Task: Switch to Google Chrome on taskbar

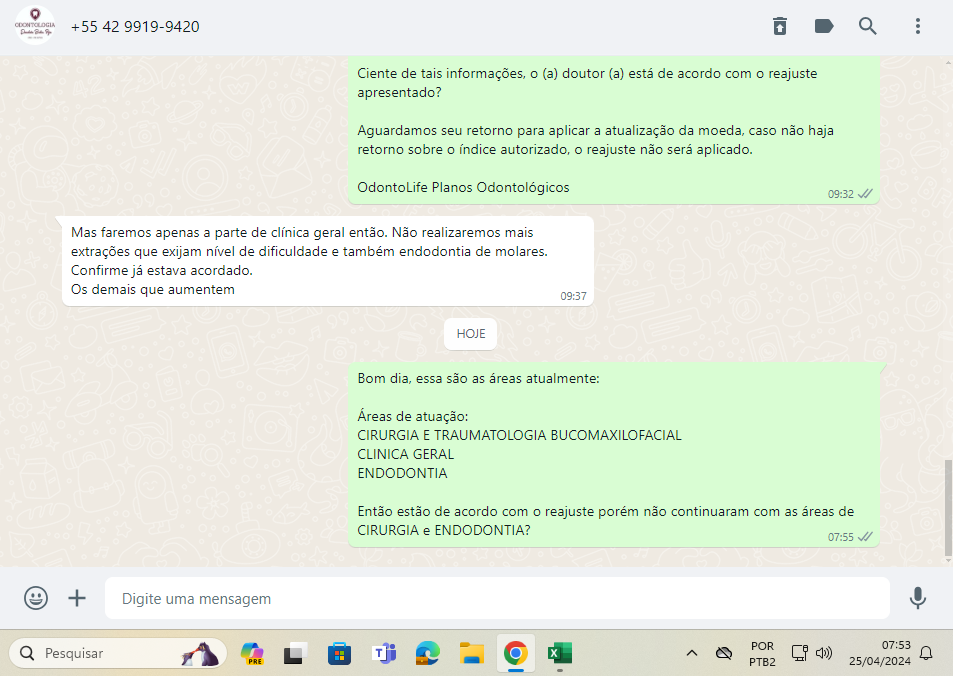Action: [x=515, y=654]
